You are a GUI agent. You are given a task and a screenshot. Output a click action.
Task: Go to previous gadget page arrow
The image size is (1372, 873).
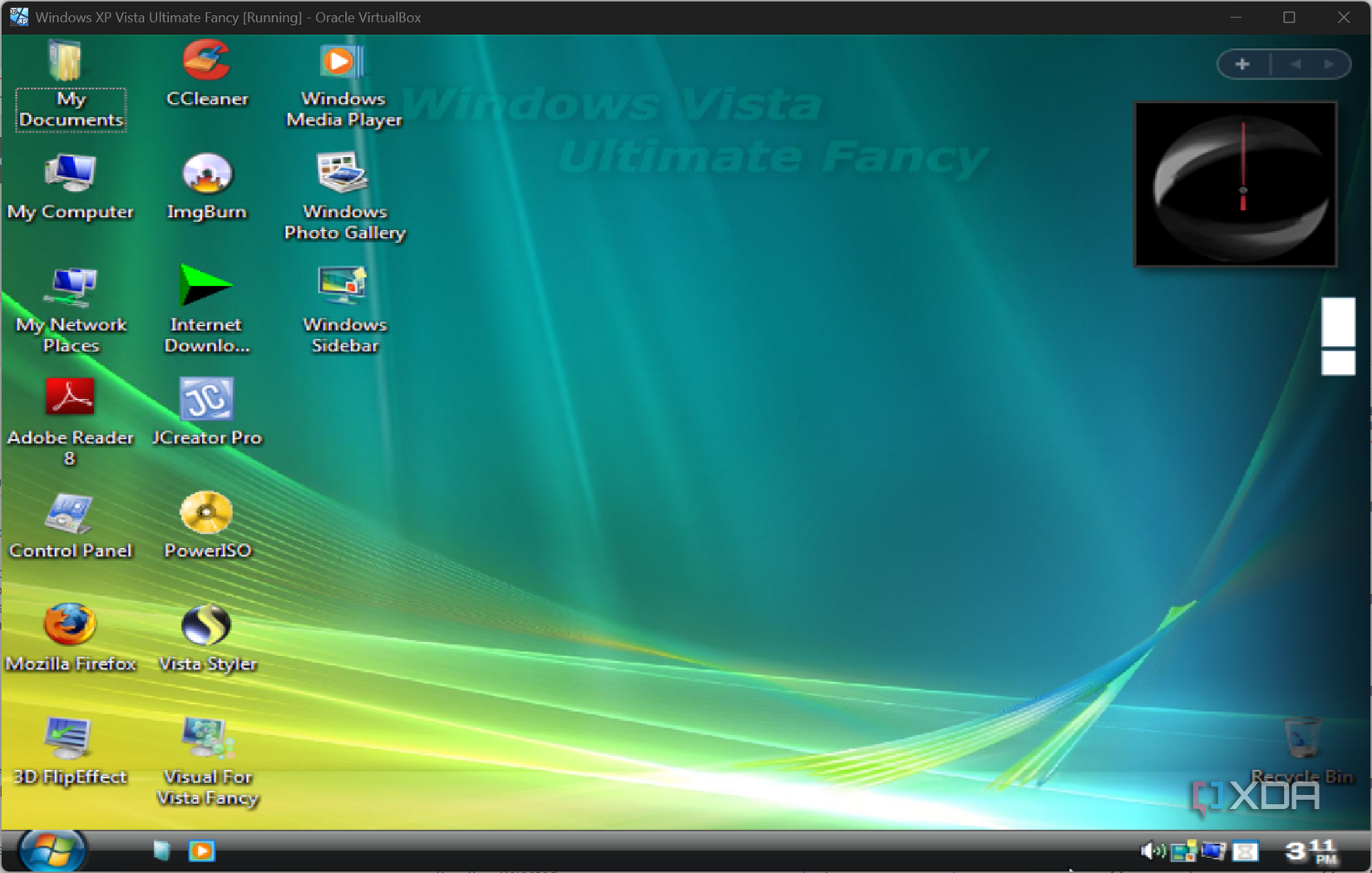(x=1295, y=63)
